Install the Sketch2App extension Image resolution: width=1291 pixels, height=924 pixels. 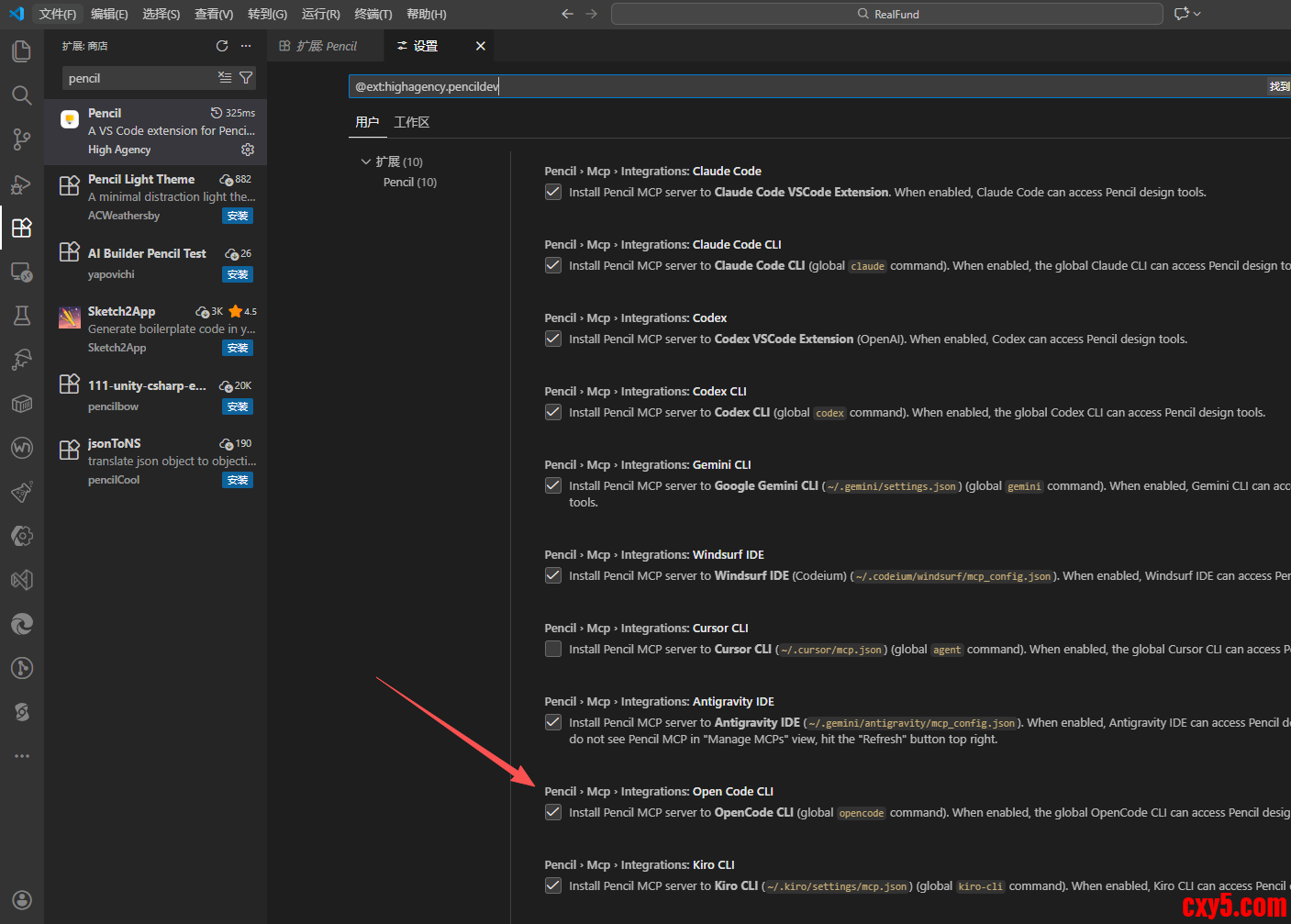(238, 348)
